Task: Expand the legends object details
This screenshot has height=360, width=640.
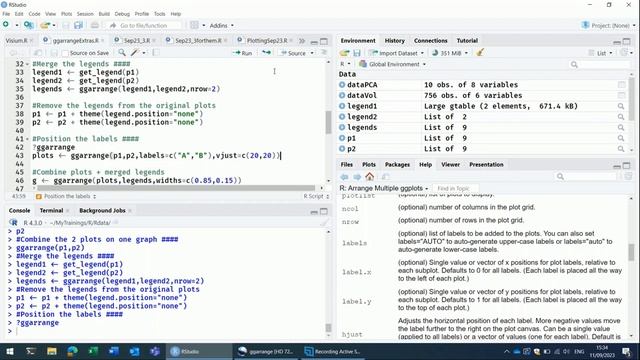Action: (342, 127)
